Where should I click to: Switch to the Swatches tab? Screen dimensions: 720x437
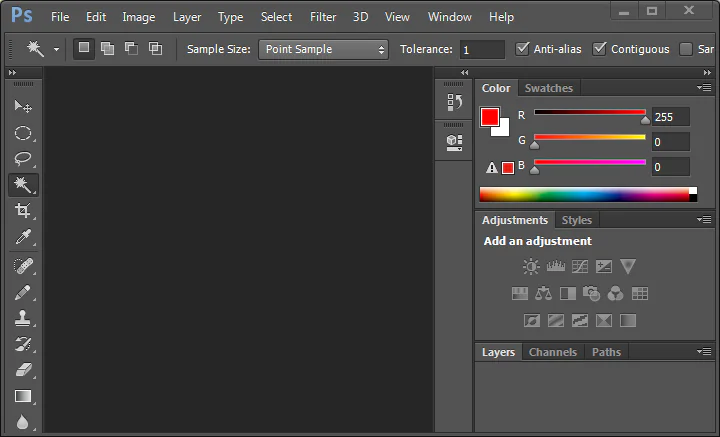click(x=549, y=88)
